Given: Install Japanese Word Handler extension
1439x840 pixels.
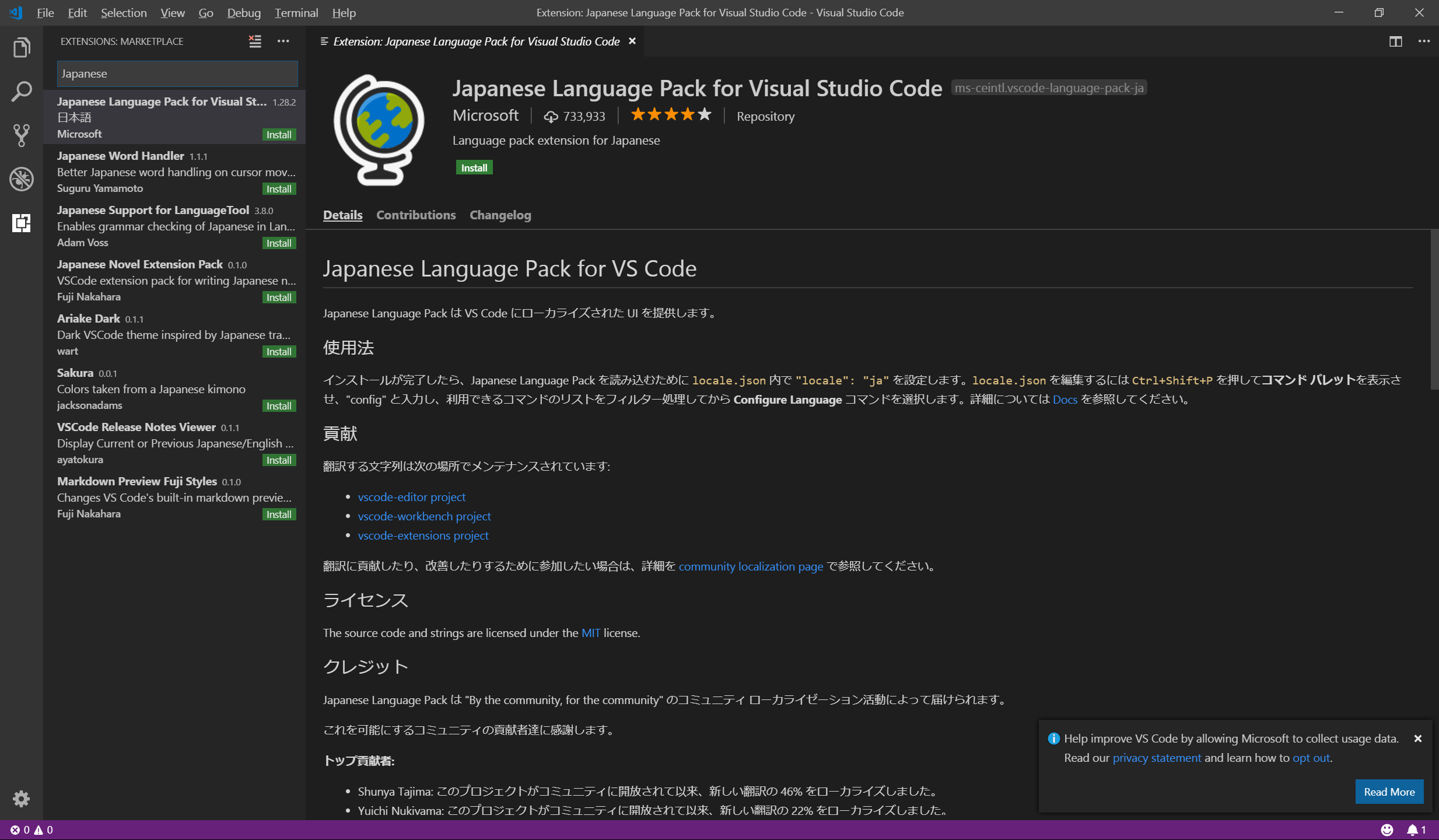Looking at the screenshot, I should [x=279, y=188].
